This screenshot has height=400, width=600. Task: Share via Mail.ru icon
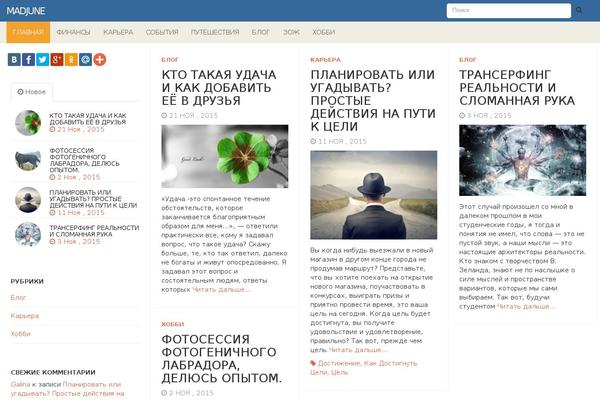(x=85, y=60)
